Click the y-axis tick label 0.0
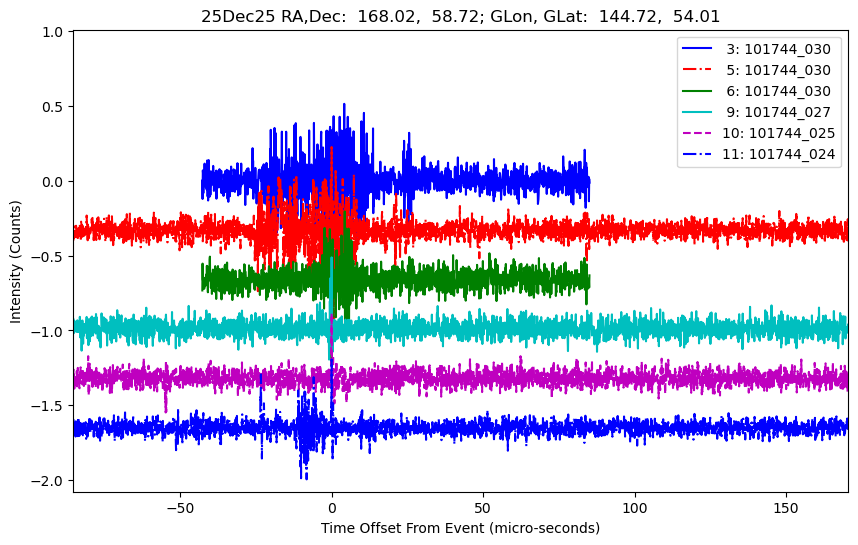Screen dimensions: 858x545 pos(53,182)
